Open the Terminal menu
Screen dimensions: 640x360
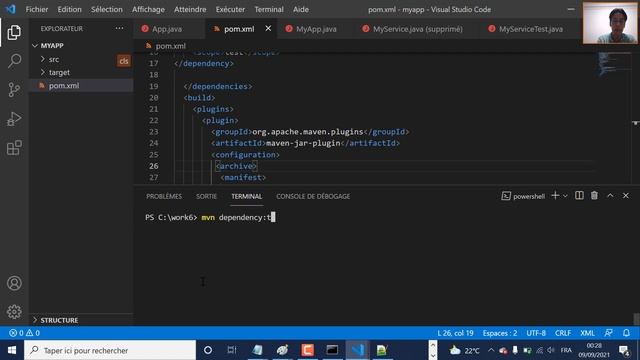(x=269, y=9)
